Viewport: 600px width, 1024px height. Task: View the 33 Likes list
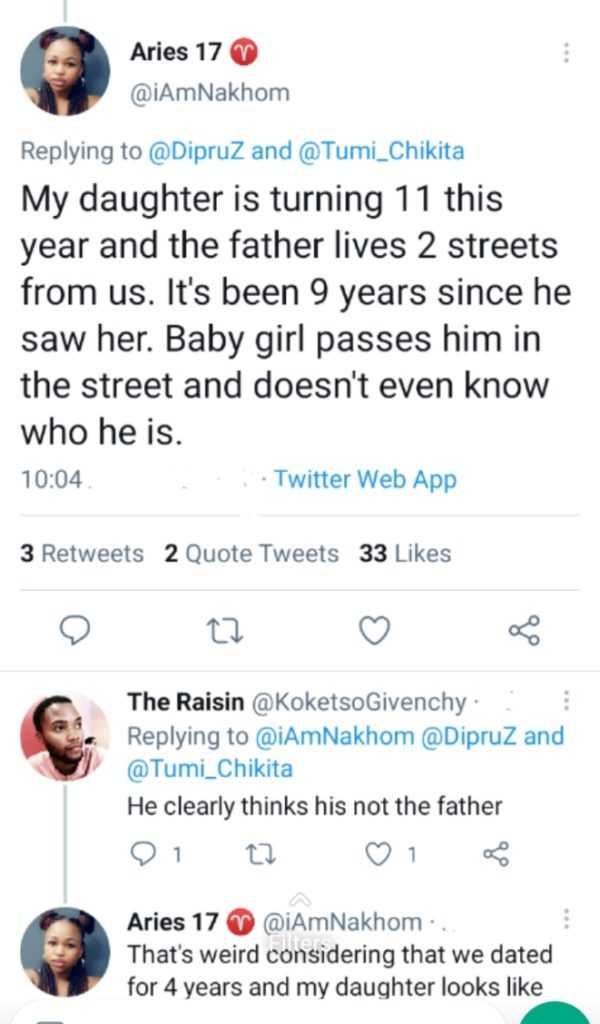click(x=405, y=553)
